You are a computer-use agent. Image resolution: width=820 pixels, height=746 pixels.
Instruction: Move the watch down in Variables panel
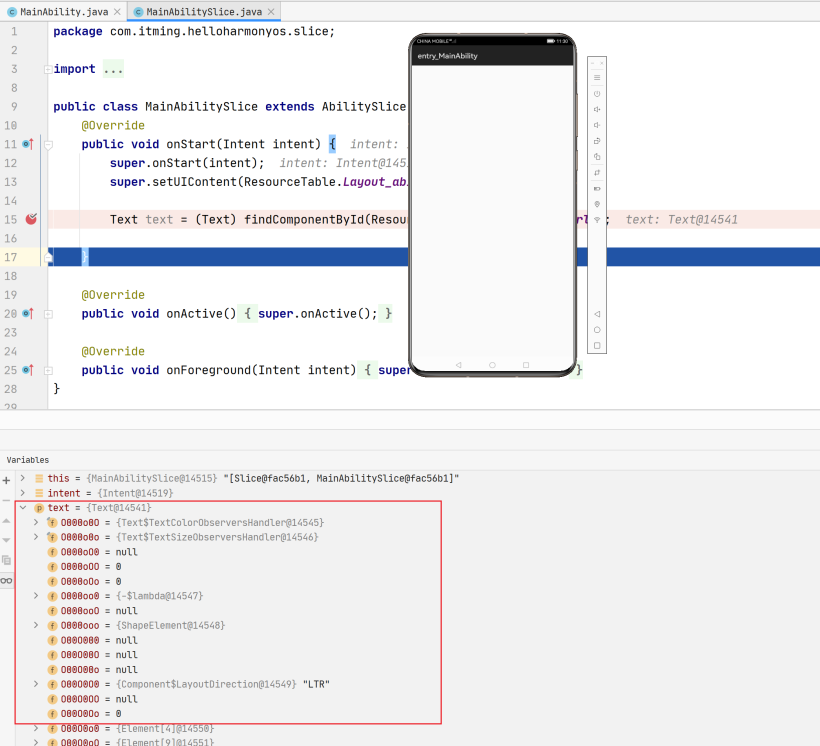coord(6,540)
